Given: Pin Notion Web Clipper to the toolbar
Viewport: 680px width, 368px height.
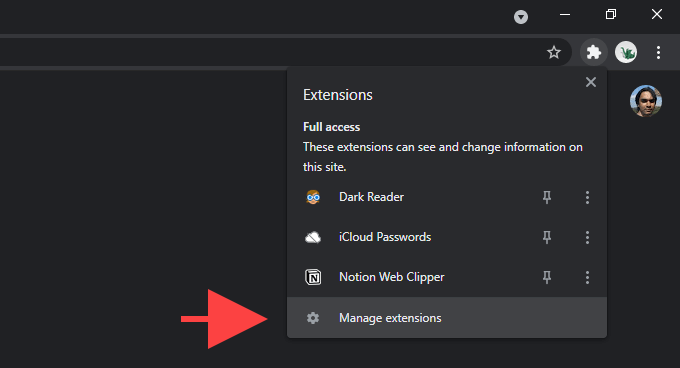Looking at the screenshot, I should pyautogui.click(x=547, y=277).
